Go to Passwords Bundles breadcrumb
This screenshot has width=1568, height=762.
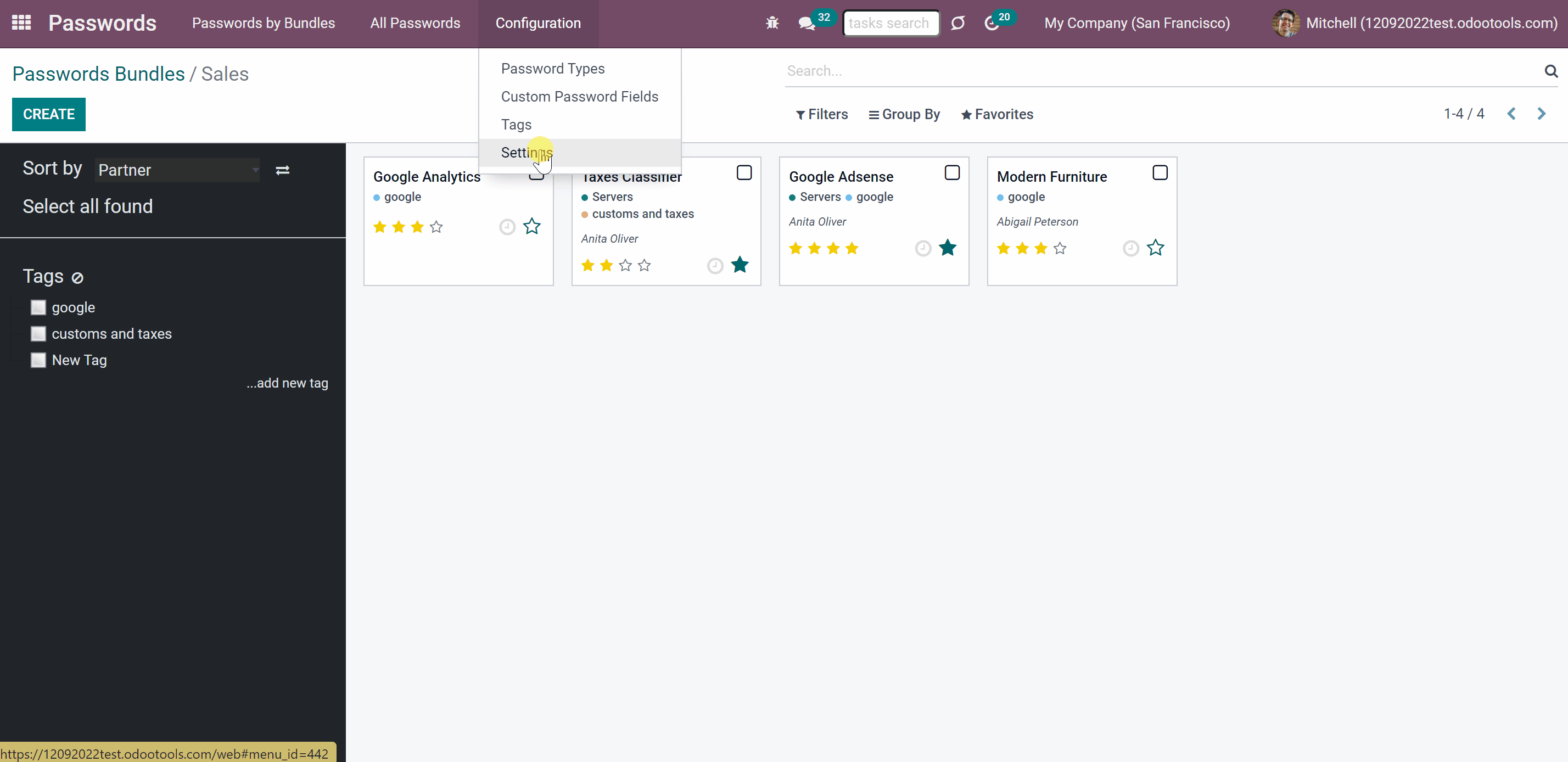pyautogui.click(x=99, y=74)
